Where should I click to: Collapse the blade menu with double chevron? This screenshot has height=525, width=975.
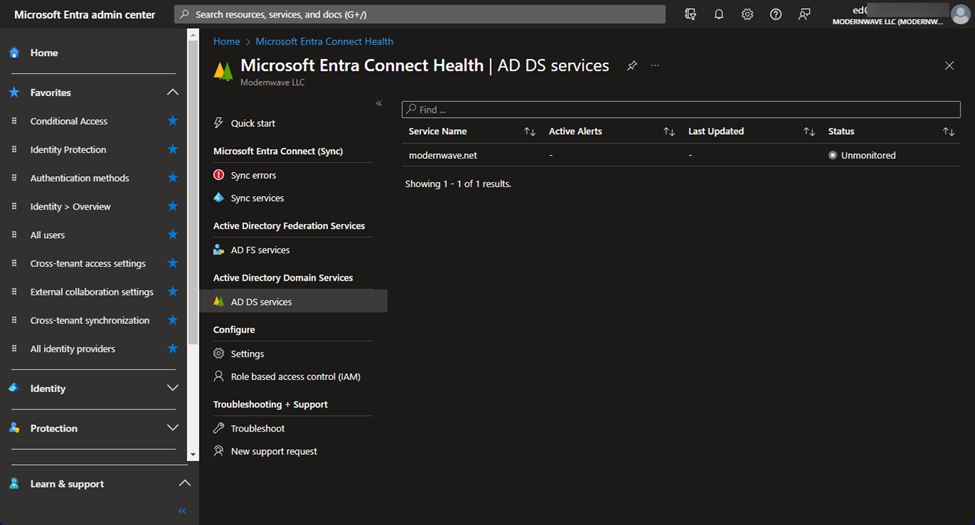coord(379,103)
